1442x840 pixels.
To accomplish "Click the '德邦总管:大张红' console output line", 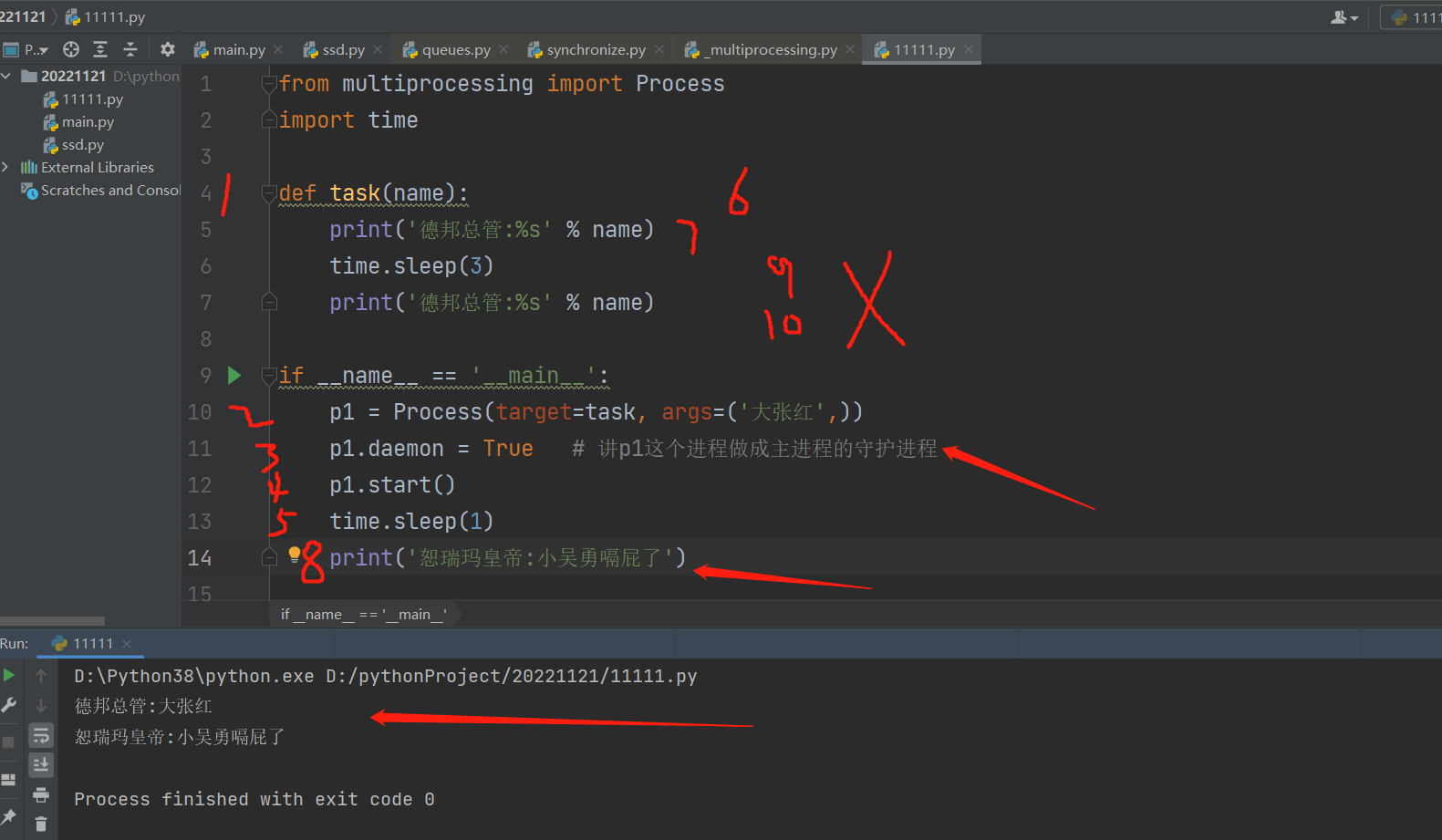I will [143, 706].
